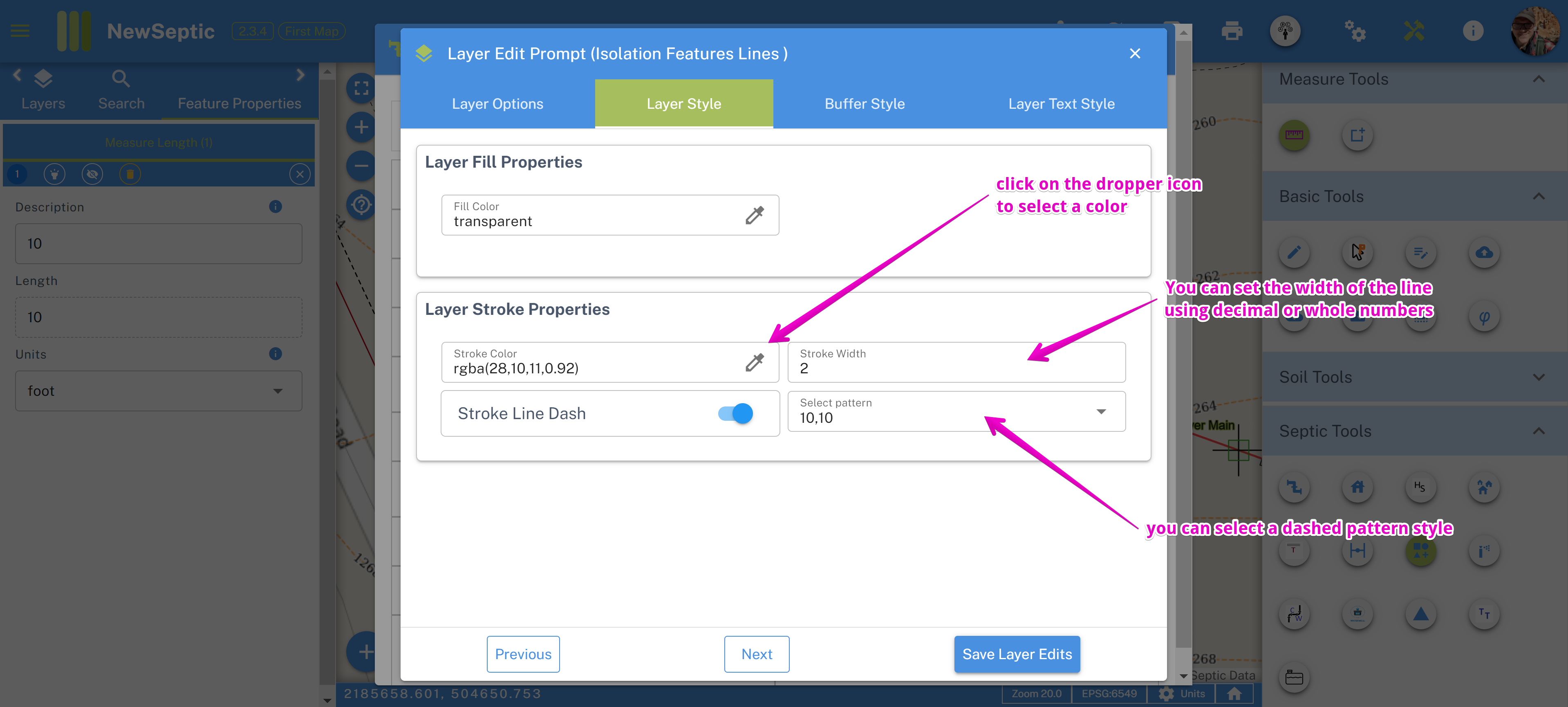Click the Fill Color transparent field
The height and width of the screenshot is (707, 1568).
tap(610, 215)
